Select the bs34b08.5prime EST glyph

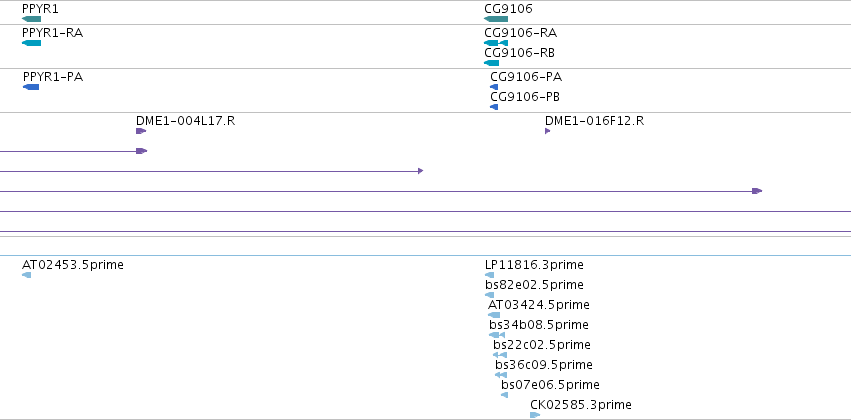pos(497,335)
